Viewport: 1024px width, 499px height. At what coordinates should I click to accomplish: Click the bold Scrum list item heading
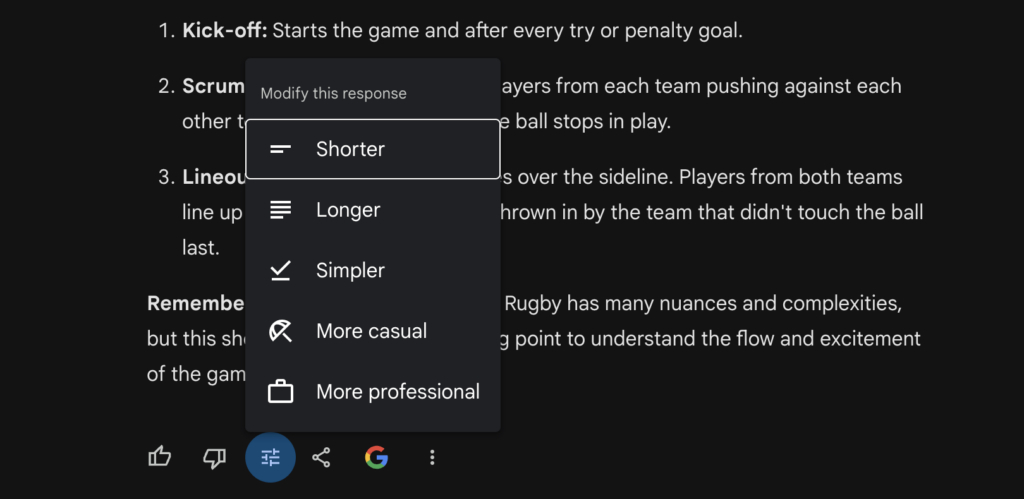click(x=214, y=86)
